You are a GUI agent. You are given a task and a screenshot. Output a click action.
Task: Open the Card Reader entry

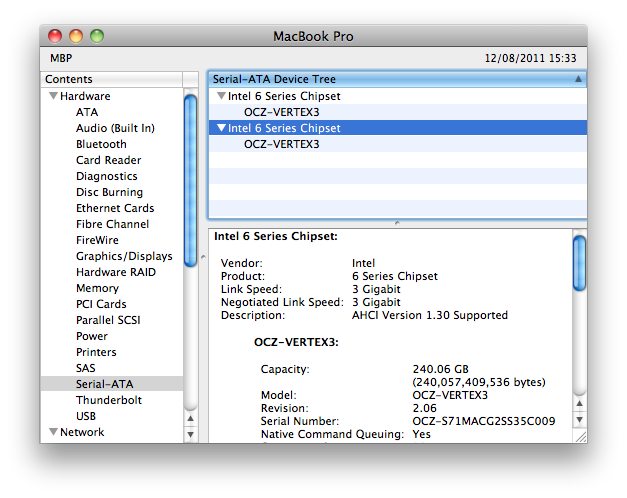(108, 160)
